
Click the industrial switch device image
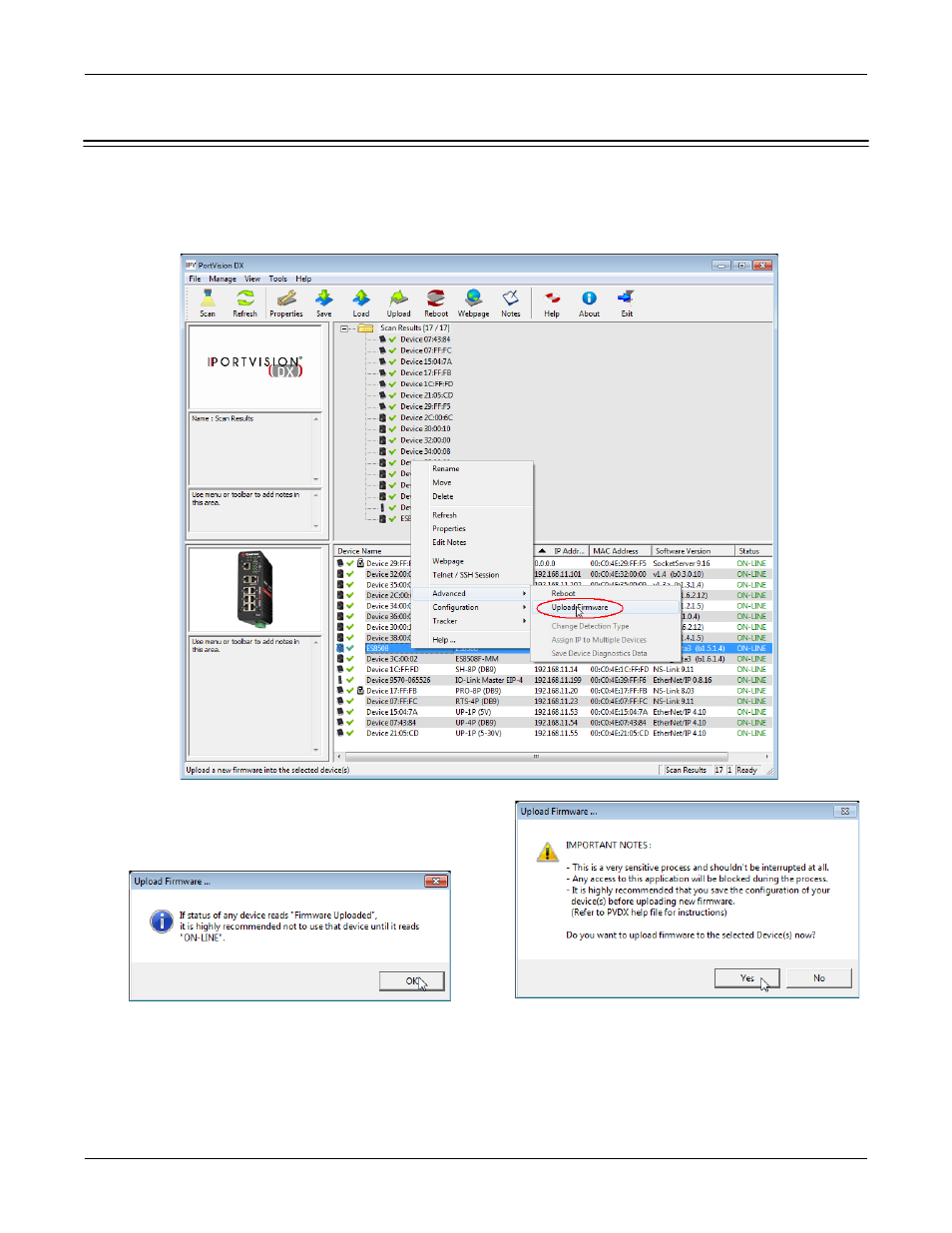point(255,589)
